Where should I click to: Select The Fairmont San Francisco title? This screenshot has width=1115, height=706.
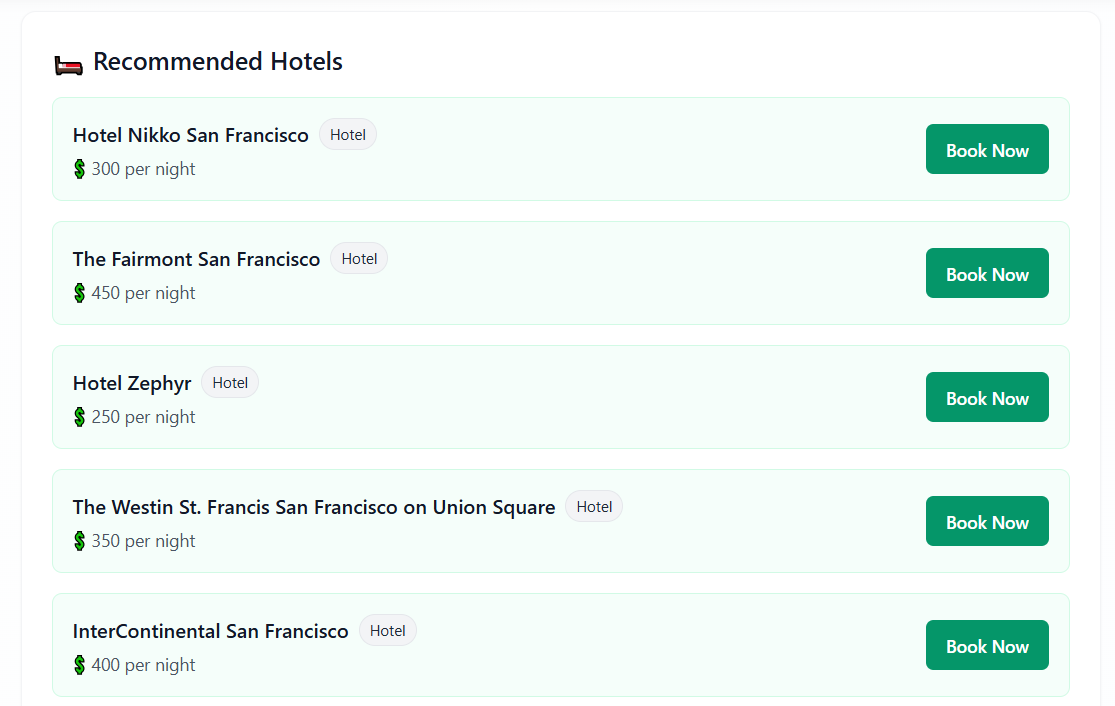(x=196, y=260)
